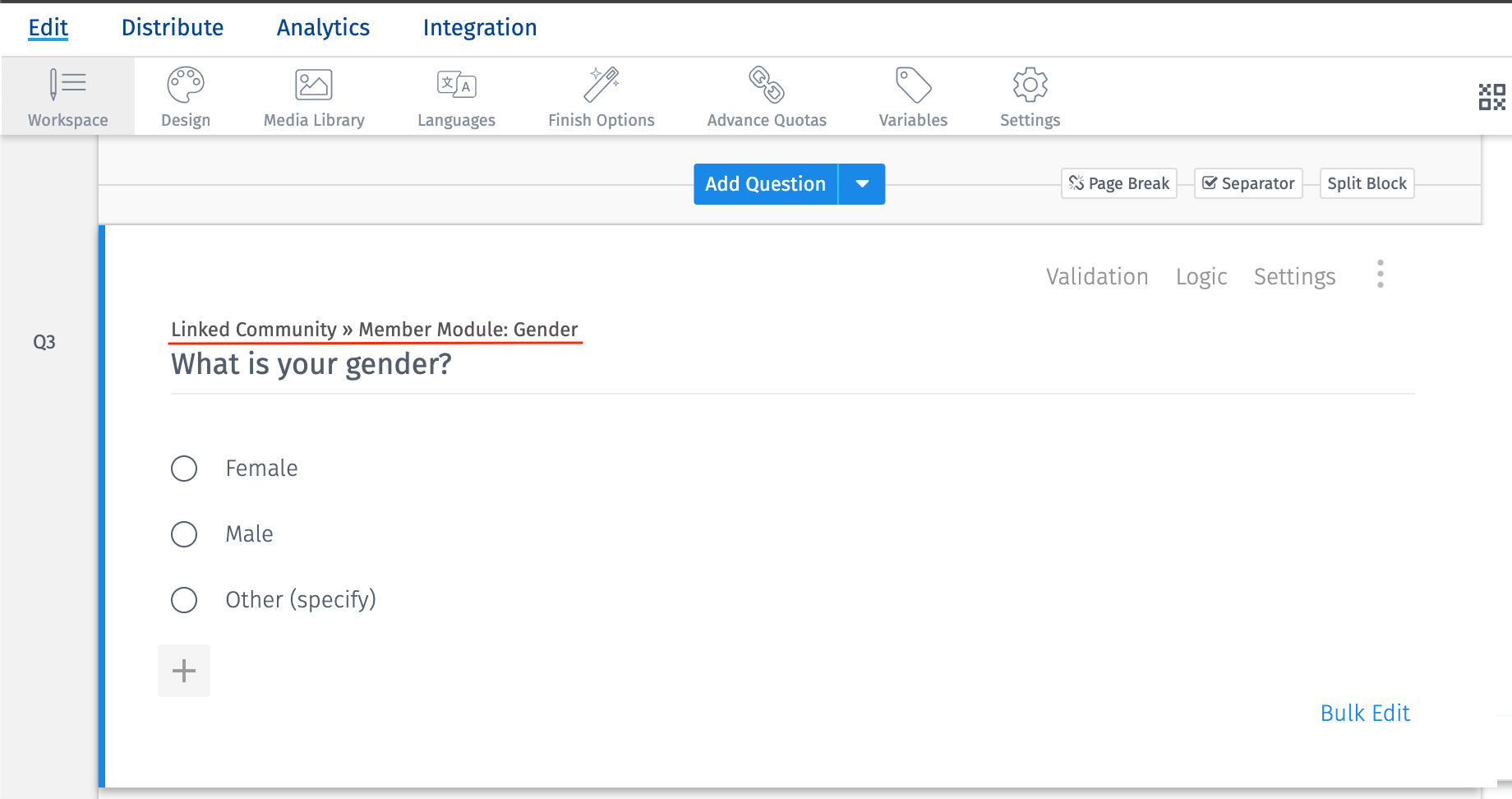
Task: Select the Male answer option
Action: click(x=184, y=533)
